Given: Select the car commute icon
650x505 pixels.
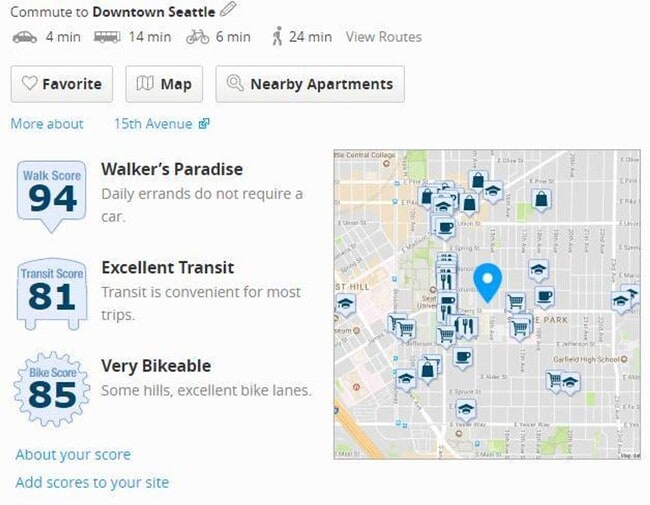Looking at the screenshot, I should 25,37.
